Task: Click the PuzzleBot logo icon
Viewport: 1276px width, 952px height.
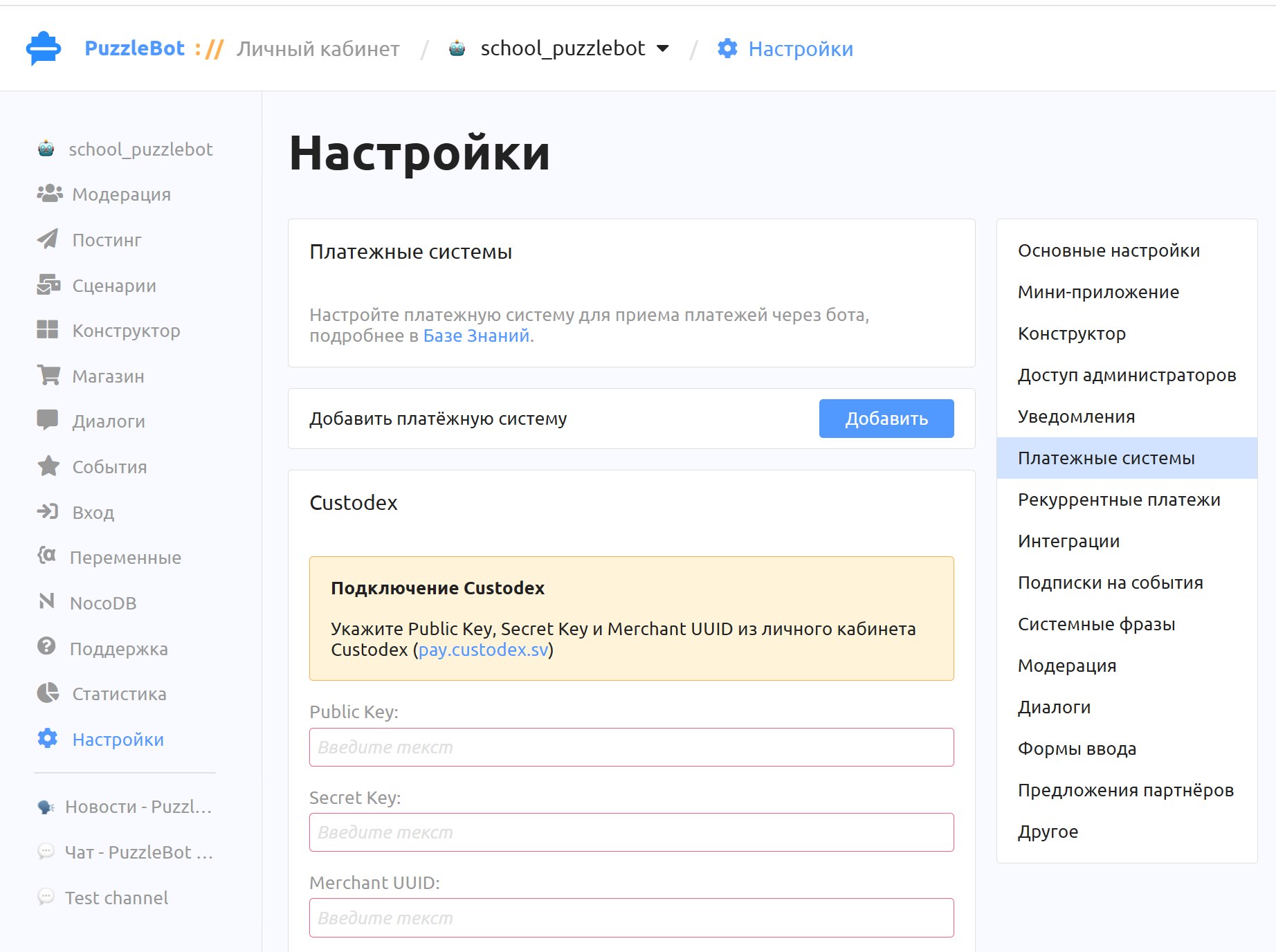Action: 44,48
